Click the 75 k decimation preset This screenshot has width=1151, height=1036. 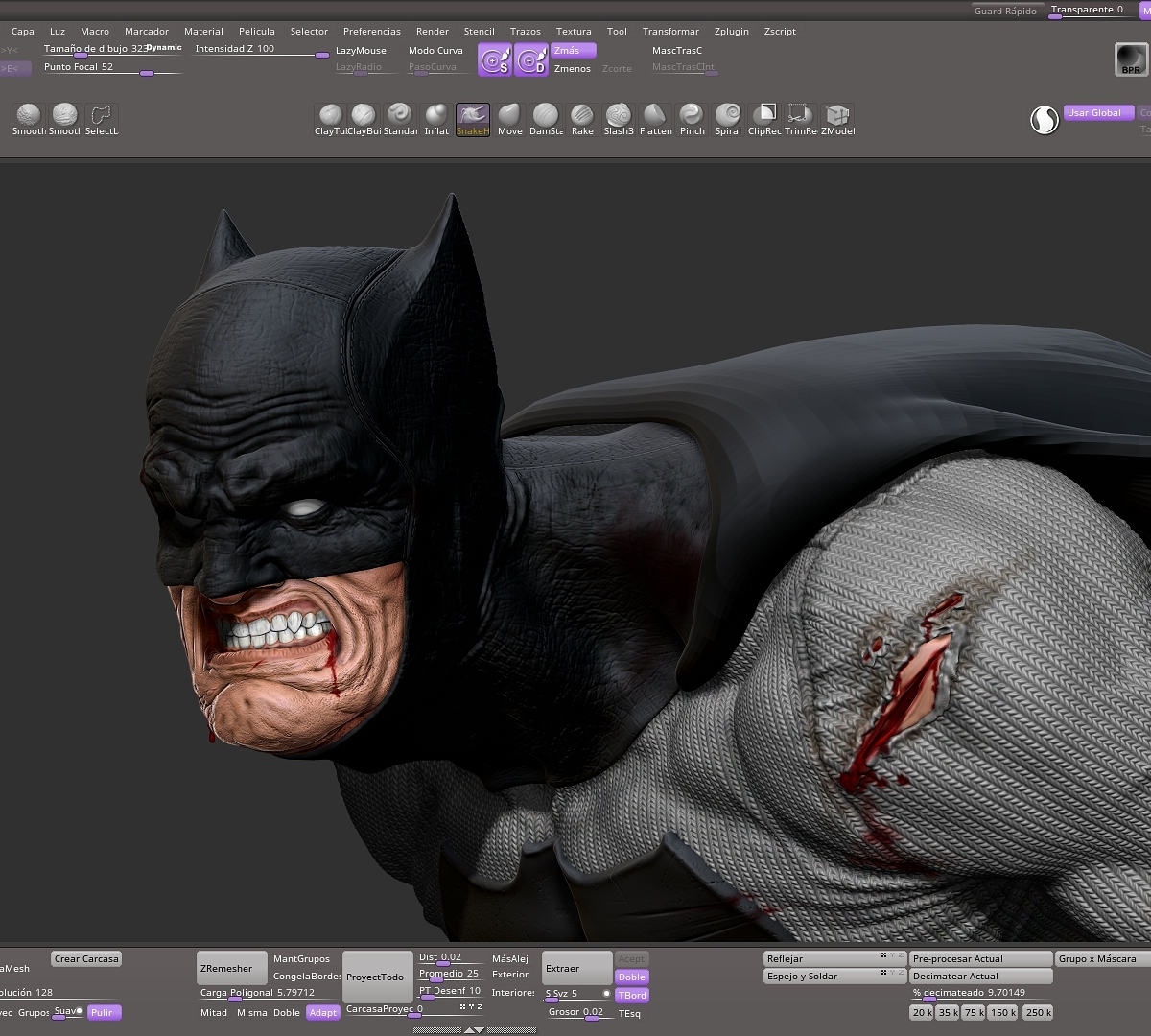[974, 1012]
